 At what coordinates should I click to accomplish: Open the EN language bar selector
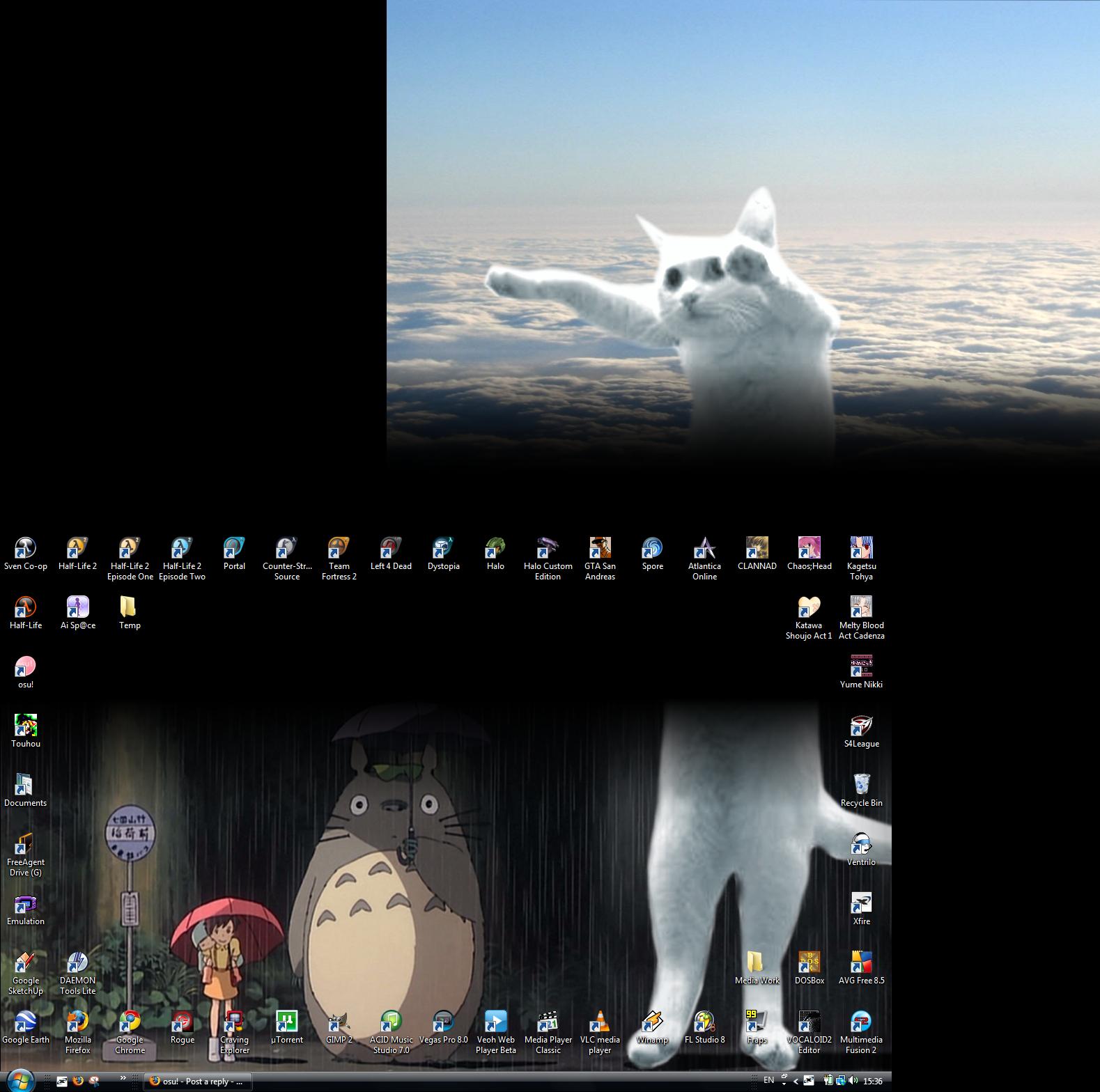pos(769,1080)
